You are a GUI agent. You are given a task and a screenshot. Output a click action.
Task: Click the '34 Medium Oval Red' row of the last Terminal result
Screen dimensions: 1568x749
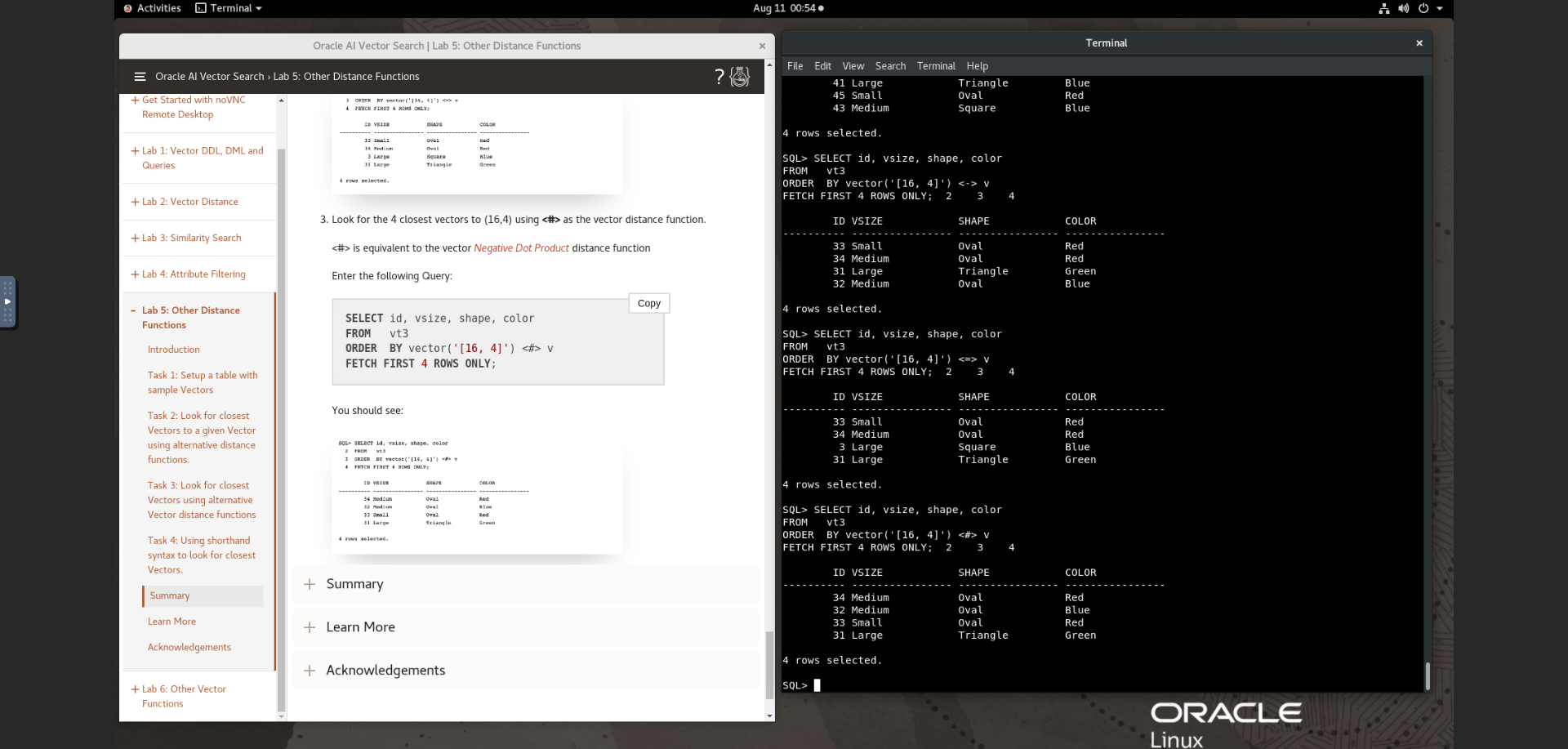(x=958, y=598)
